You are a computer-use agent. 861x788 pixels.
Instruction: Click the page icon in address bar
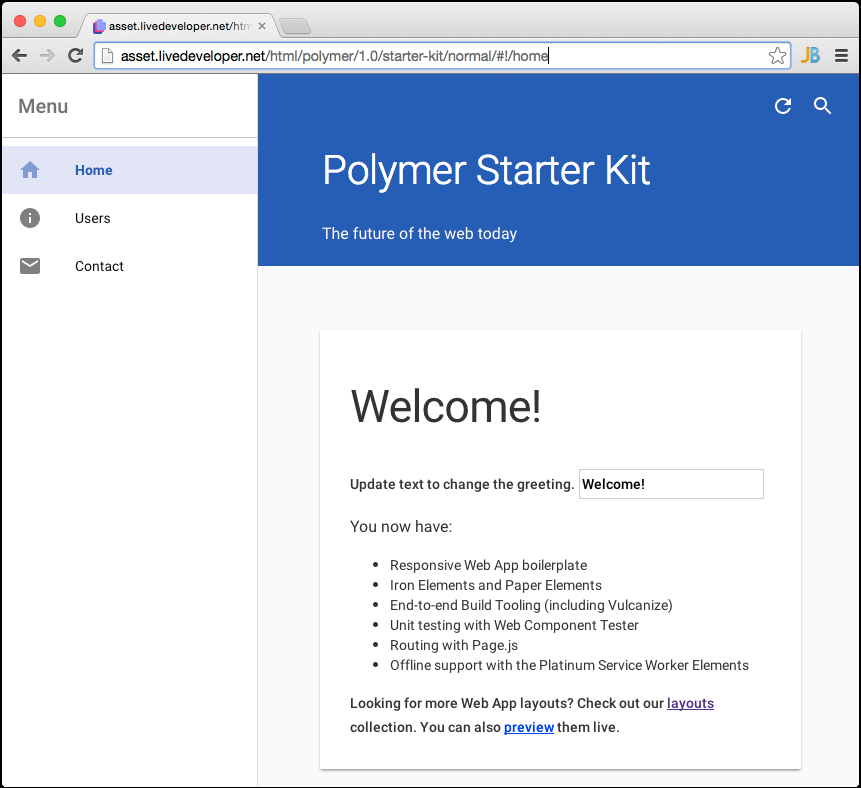[x=108, y=55]
